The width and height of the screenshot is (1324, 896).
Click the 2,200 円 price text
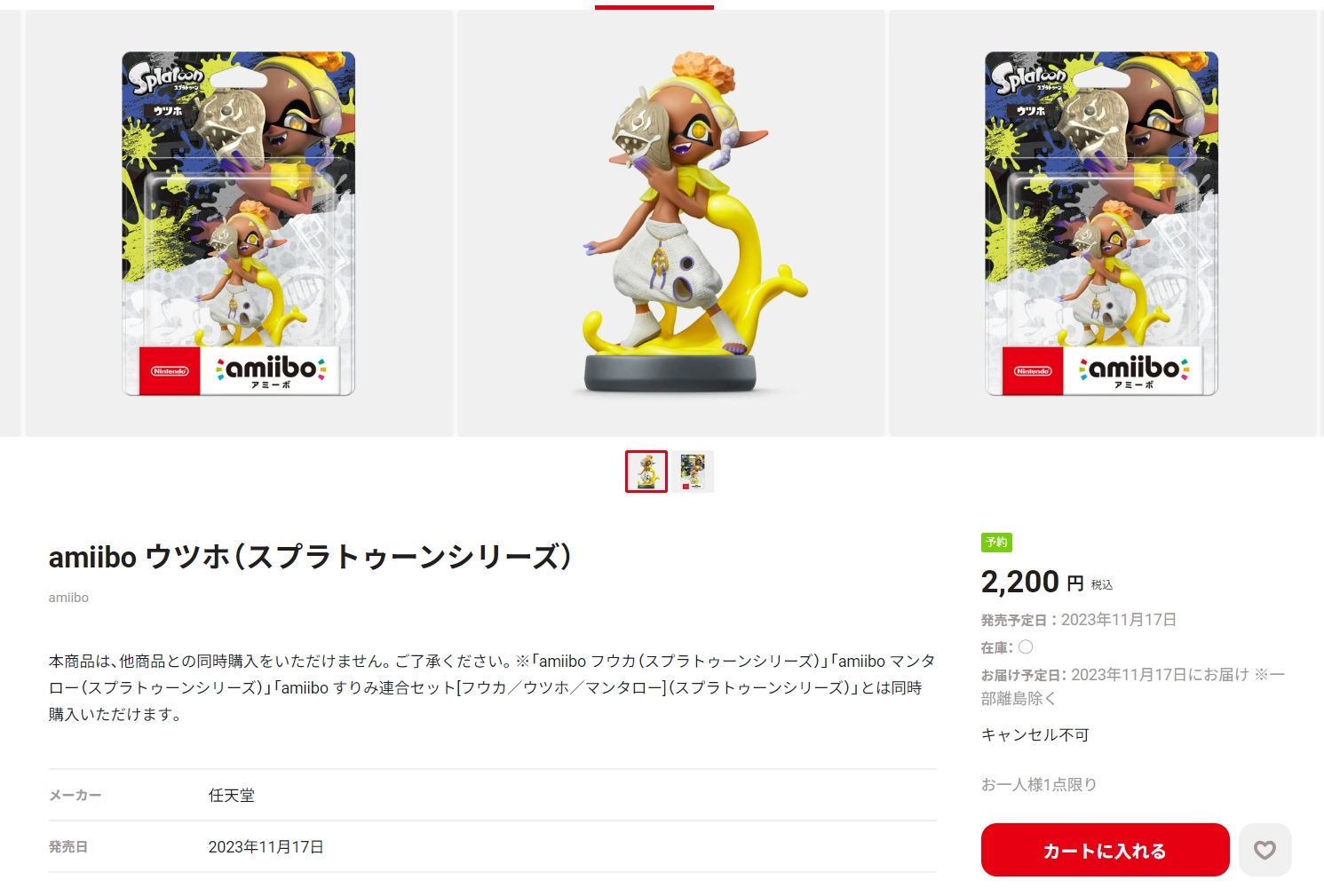1032,582
